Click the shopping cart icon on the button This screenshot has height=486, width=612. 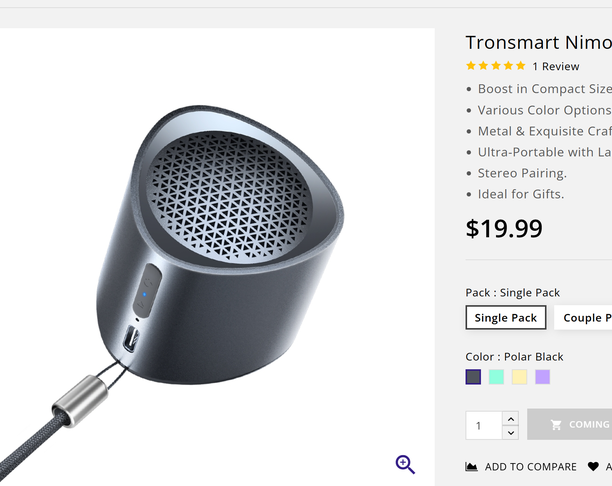pos(556,425)
